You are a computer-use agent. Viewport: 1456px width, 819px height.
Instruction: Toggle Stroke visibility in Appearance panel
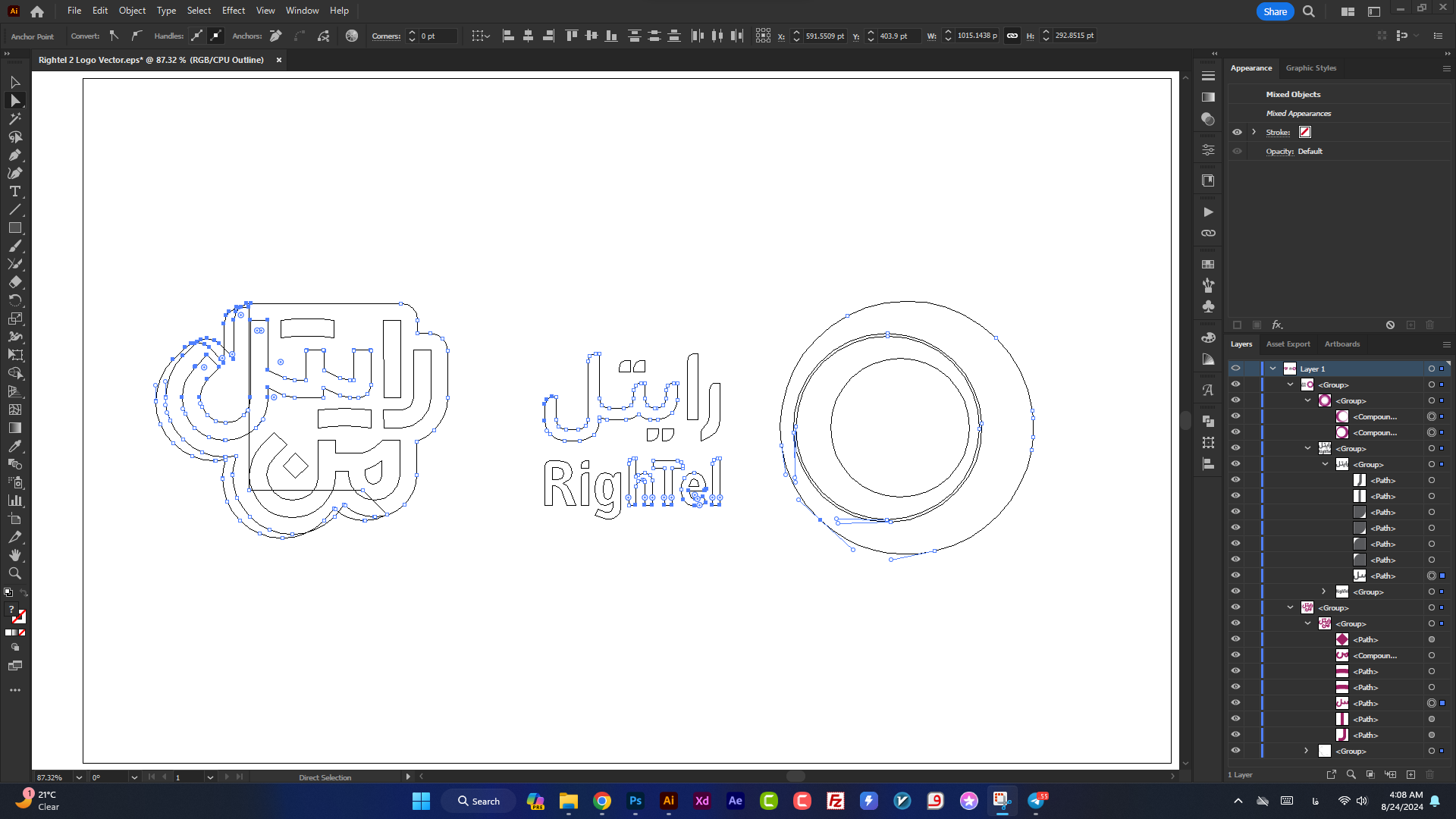pyautogui.click(x=1237, y=132)
